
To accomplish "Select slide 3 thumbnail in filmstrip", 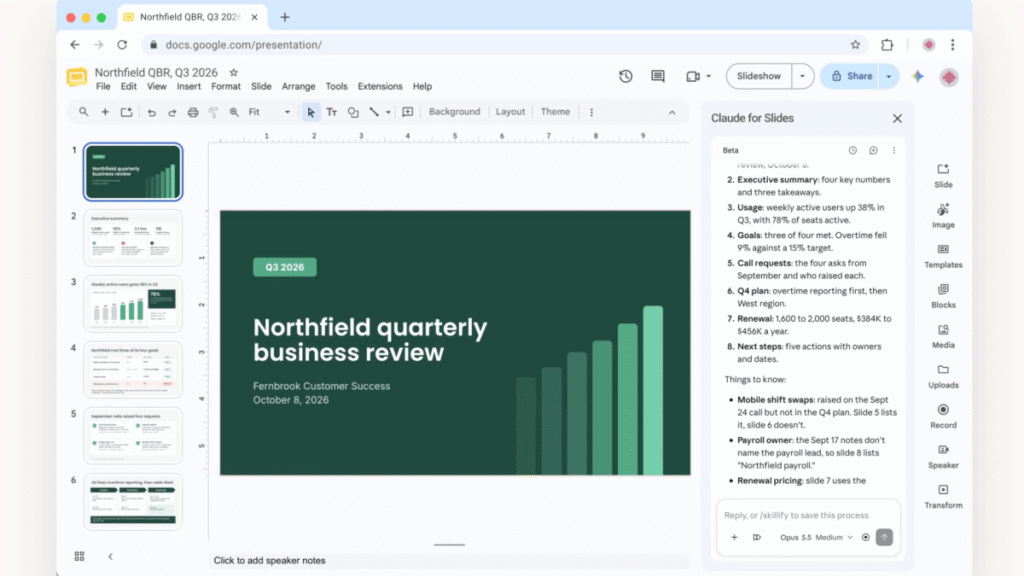I will point(133,304).
